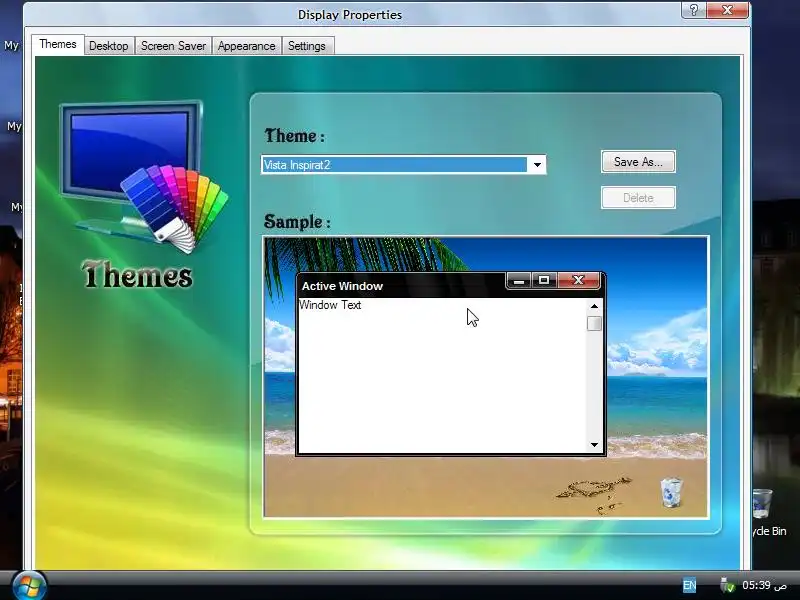Open the Desktop tab
Screen dimensions: 800x600
point(109,46)
